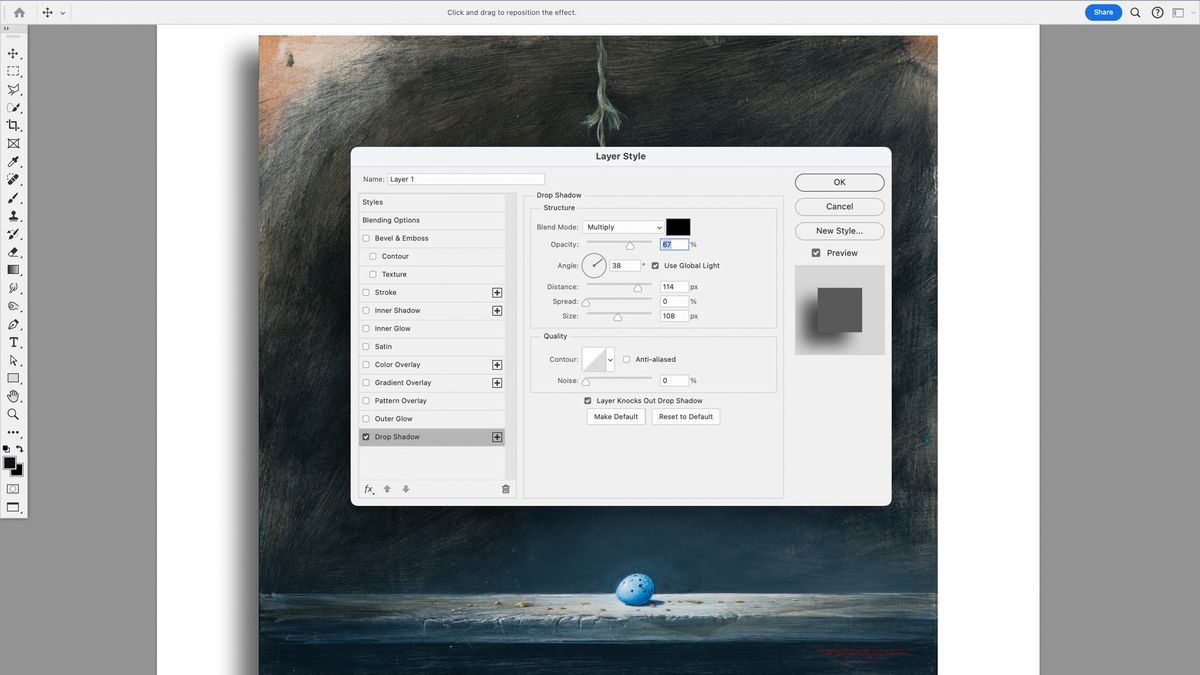This screenshot has height=675, width=1200.
Task: Enable the Bevel & Emboss checkbox
Action: (366, 239)
